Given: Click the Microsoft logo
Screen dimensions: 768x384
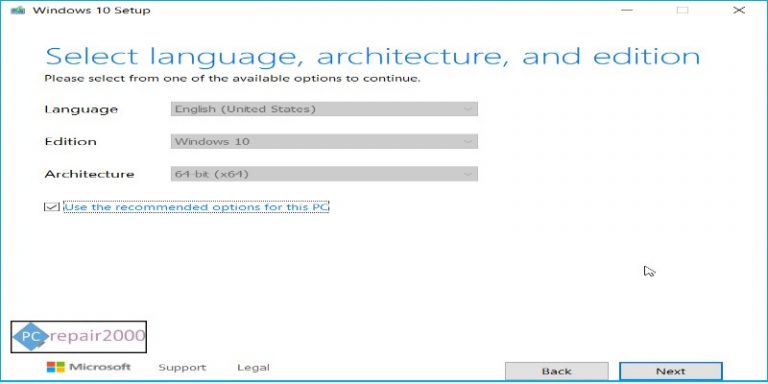Looking at the screenshot, I should (x=89, y=367).
